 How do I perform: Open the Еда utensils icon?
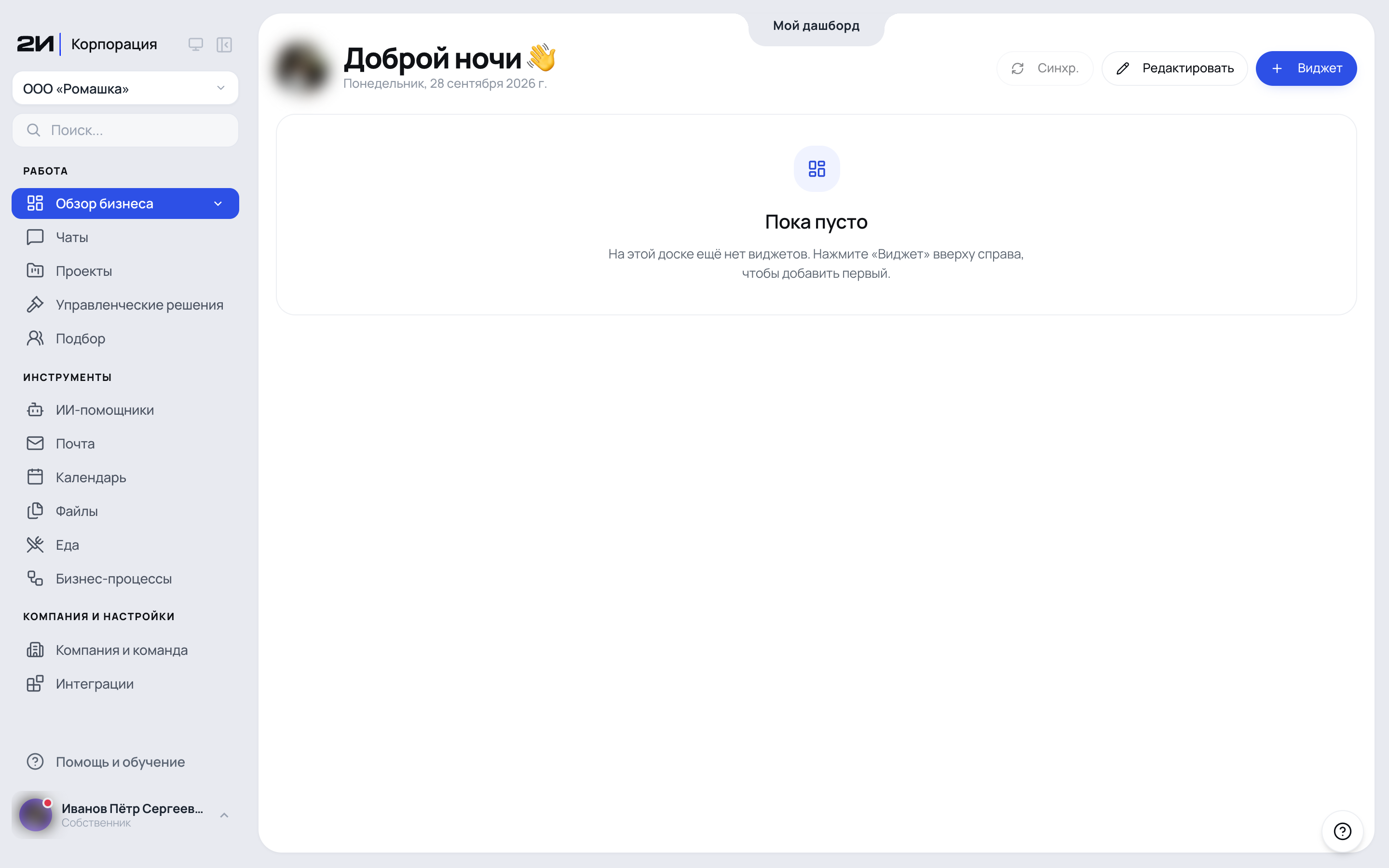35,545
